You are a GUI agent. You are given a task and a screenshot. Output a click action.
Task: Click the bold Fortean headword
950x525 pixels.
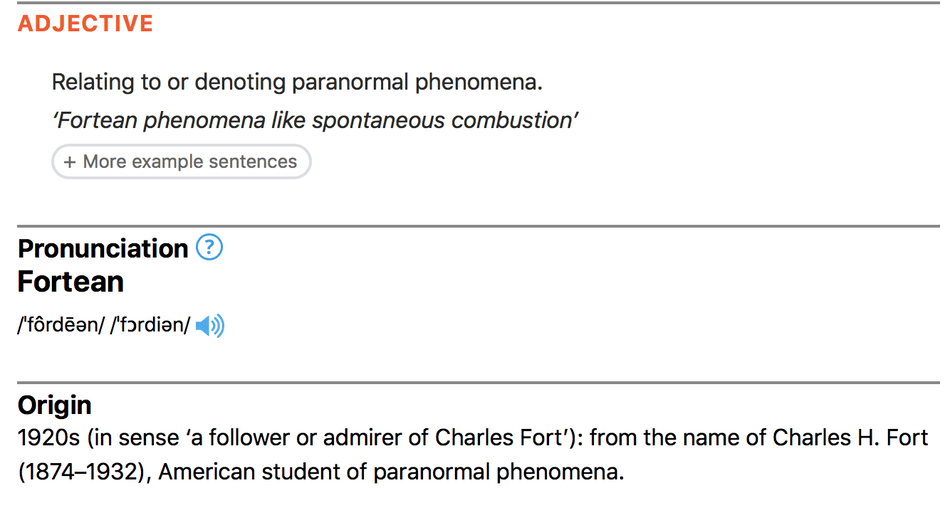71,282
